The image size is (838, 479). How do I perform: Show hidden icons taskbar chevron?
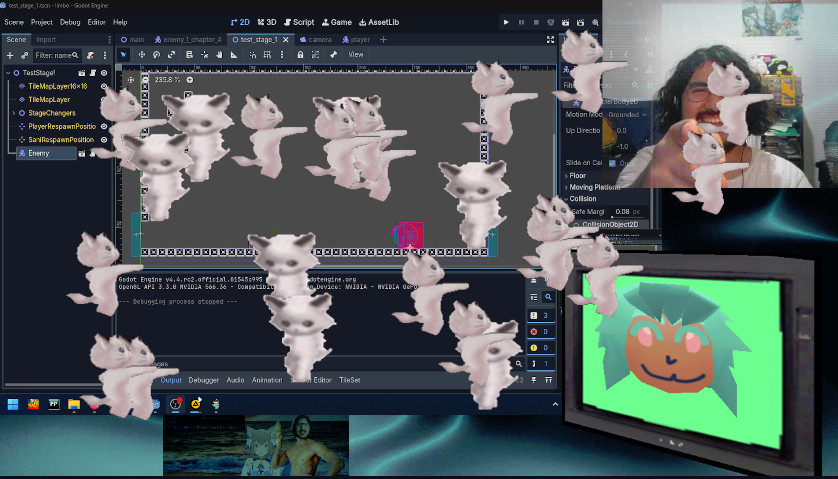click(555, 404)
